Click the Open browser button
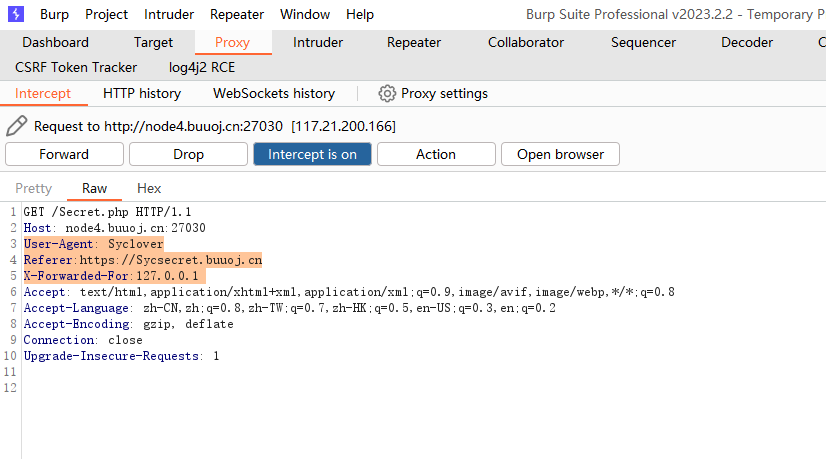The height and width of the screenshot is (459, 826). (x=560, y=154)
